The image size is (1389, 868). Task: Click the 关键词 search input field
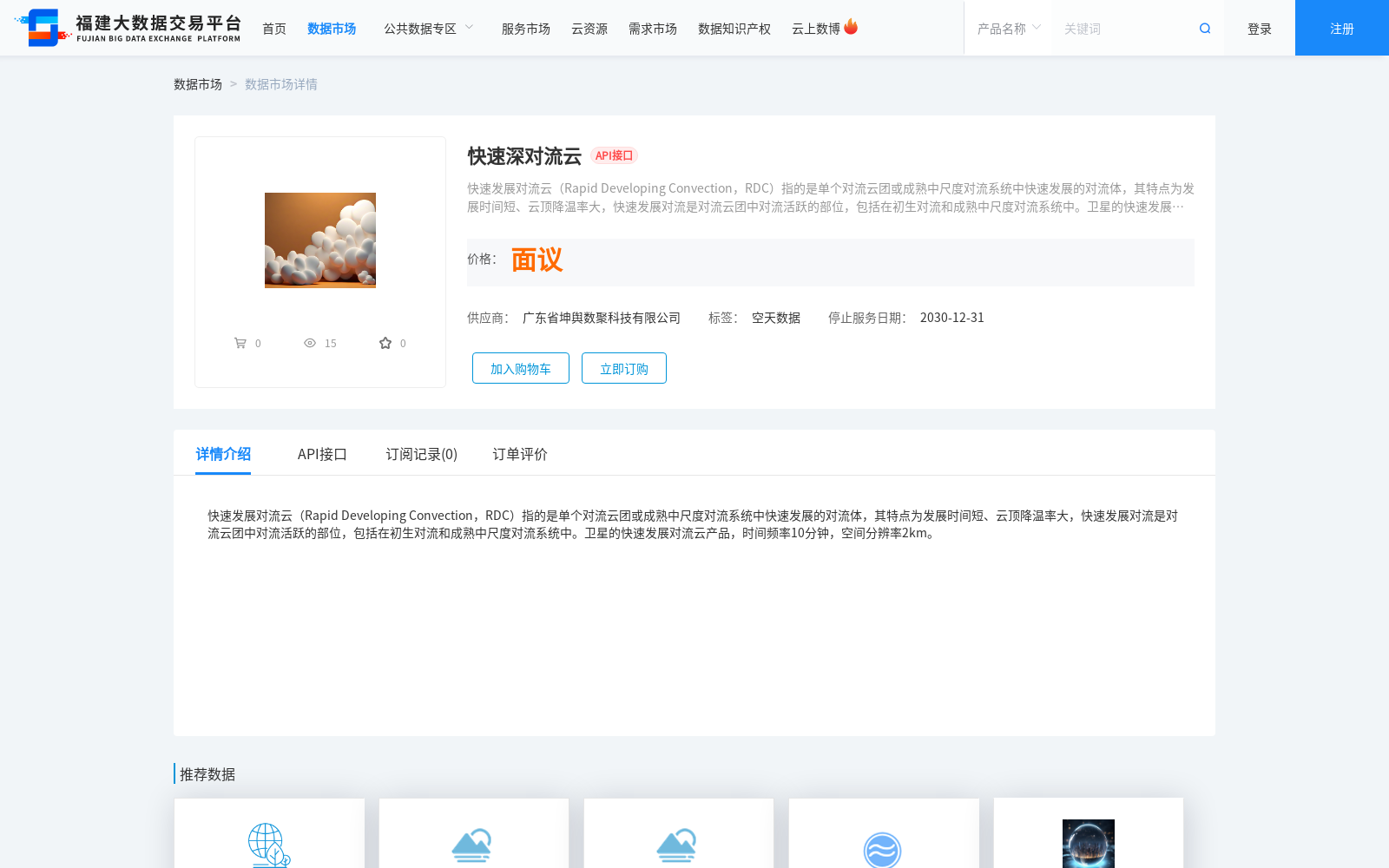tap(1124, 29)
